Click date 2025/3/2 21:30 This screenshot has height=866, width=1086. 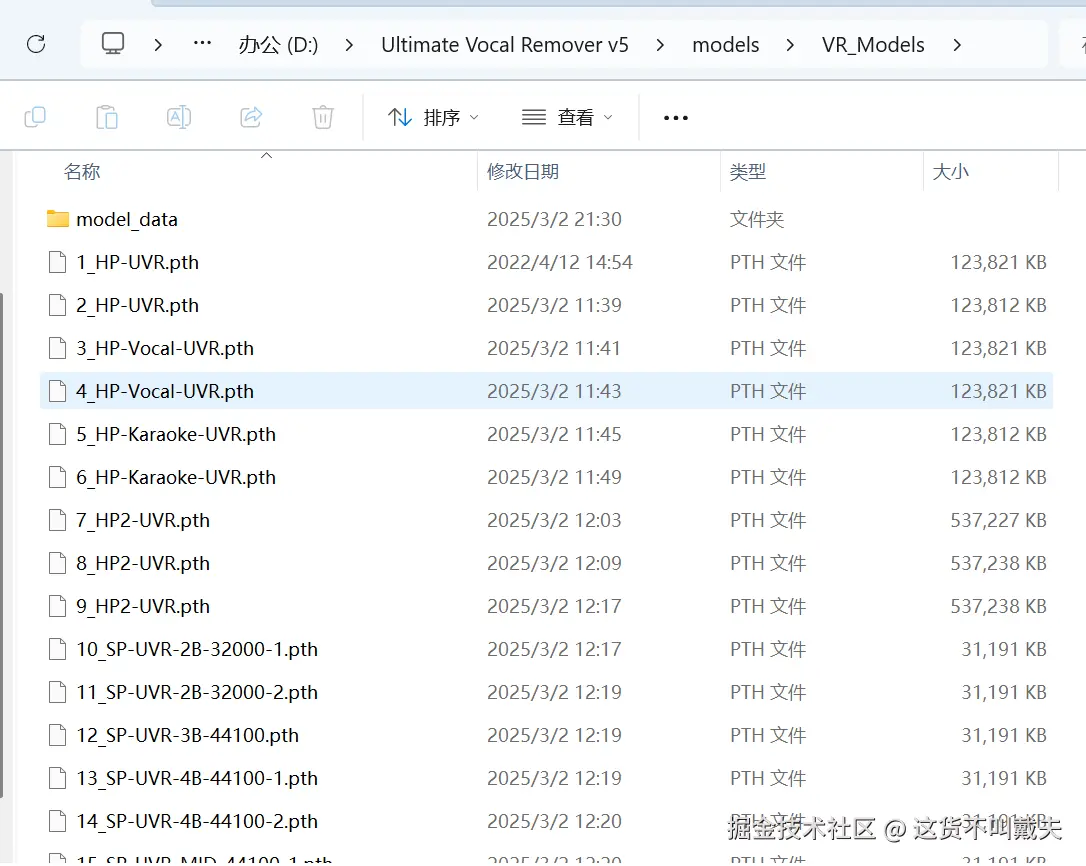(x=554, y=220)
